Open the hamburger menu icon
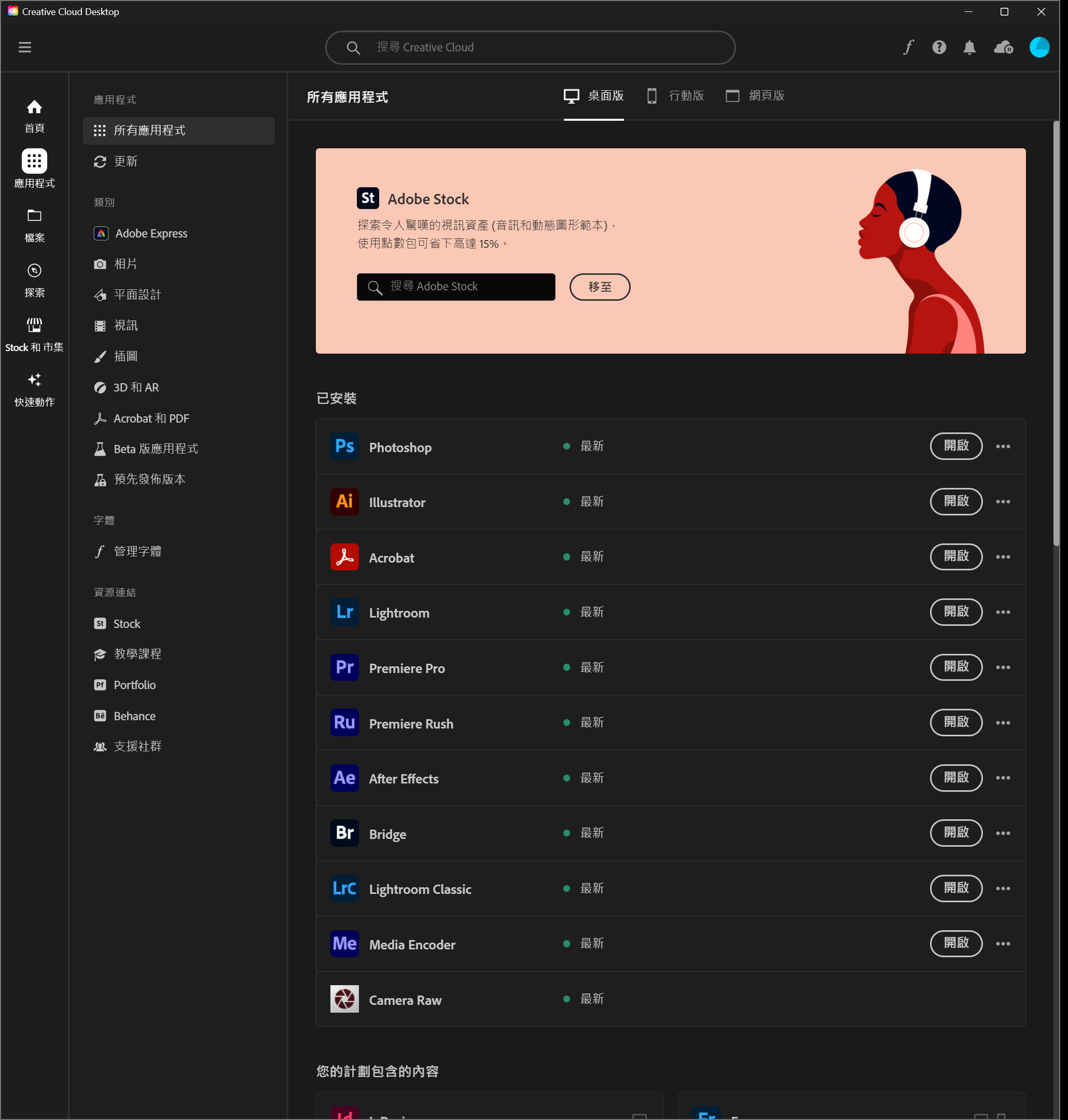 tap(24, 47)
